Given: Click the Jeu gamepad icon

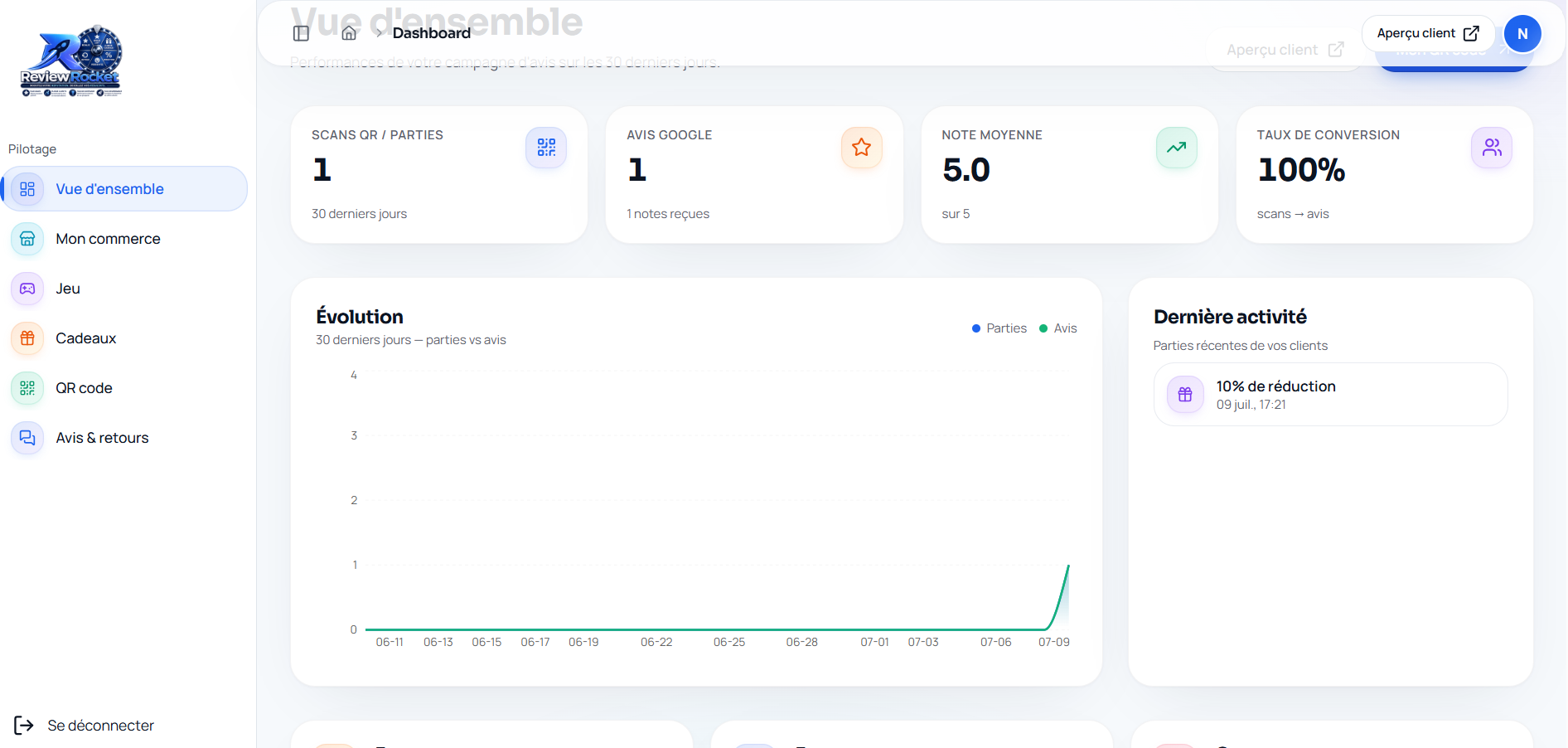Looking at the screenshot, I should coord(27,289).
